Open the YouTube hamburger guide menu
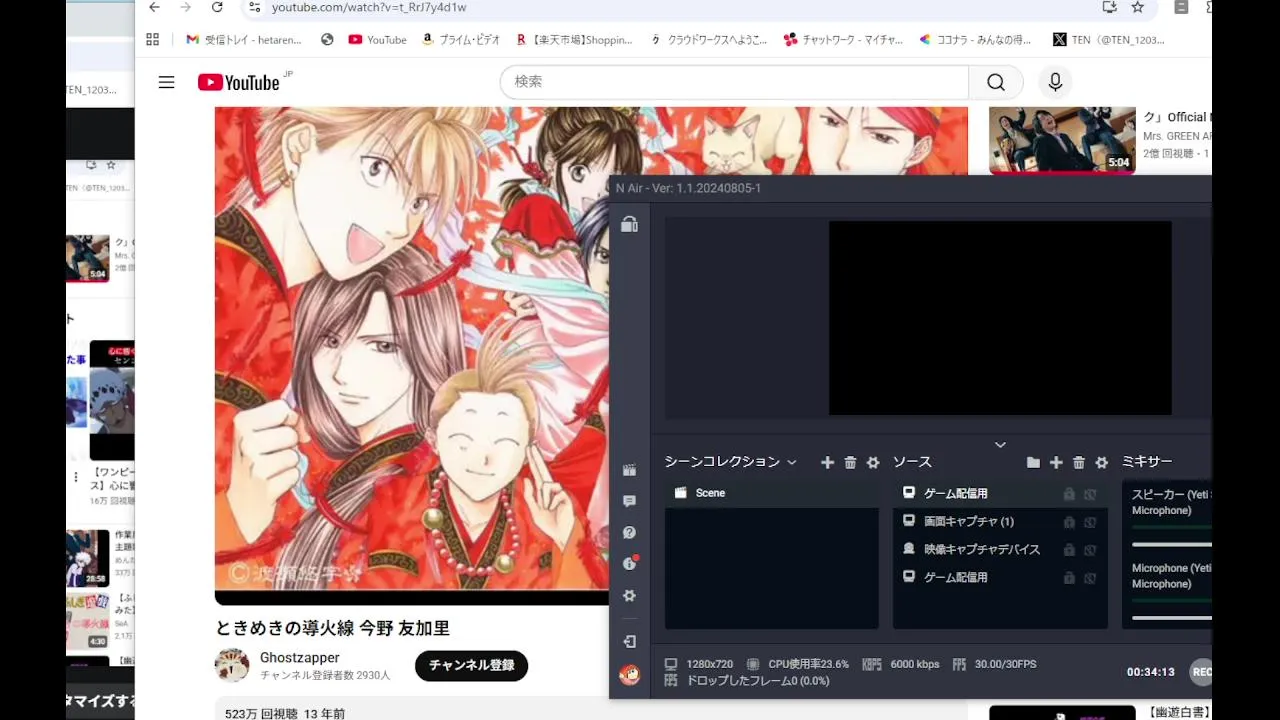Screen dimensions: 1280x720 (x=167, y=82)
